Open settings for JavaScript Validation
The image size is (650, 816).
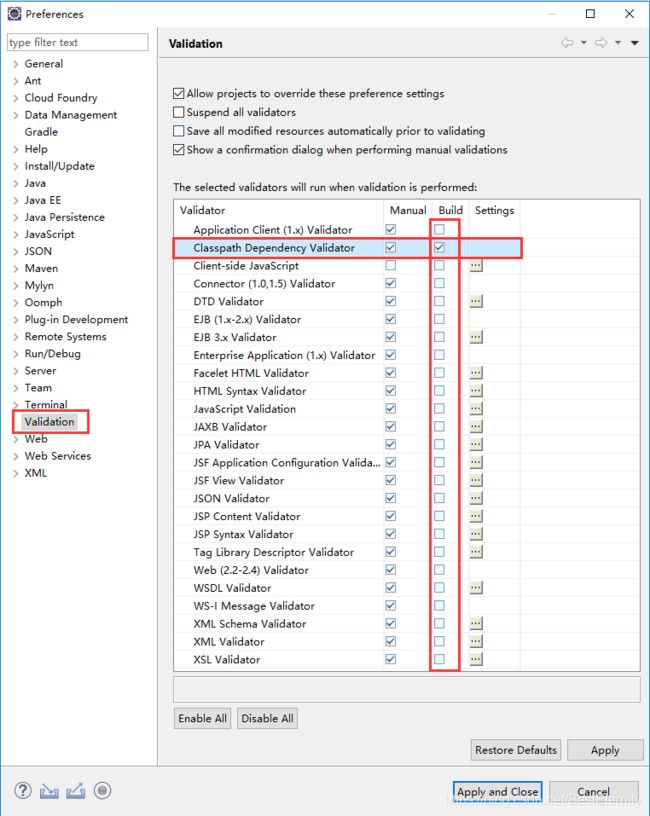pos(476,409)
